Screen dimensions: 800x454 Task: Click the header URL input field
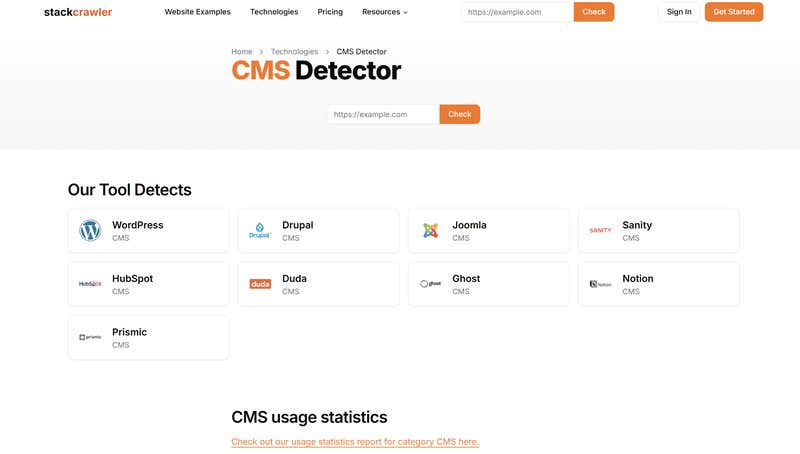click(517, 12)
